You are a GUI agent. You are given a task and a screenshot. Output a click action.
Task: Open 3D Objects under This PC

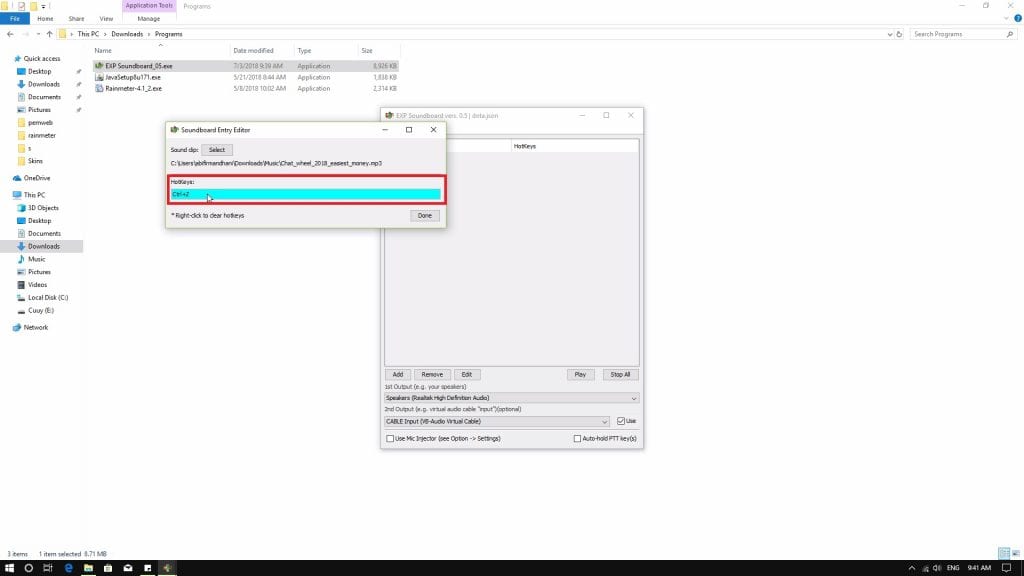pyautogui.click(x=43, y=208)
